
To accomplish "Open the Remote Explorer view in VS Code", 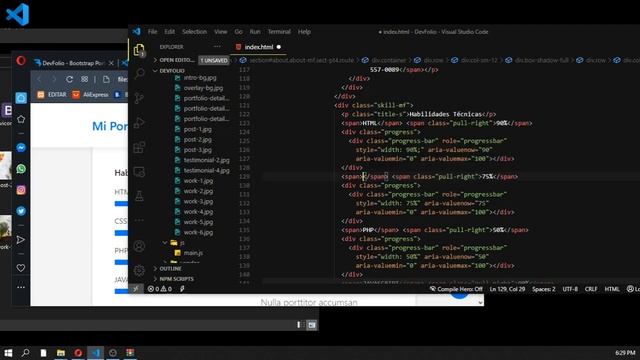I will 139,172.
